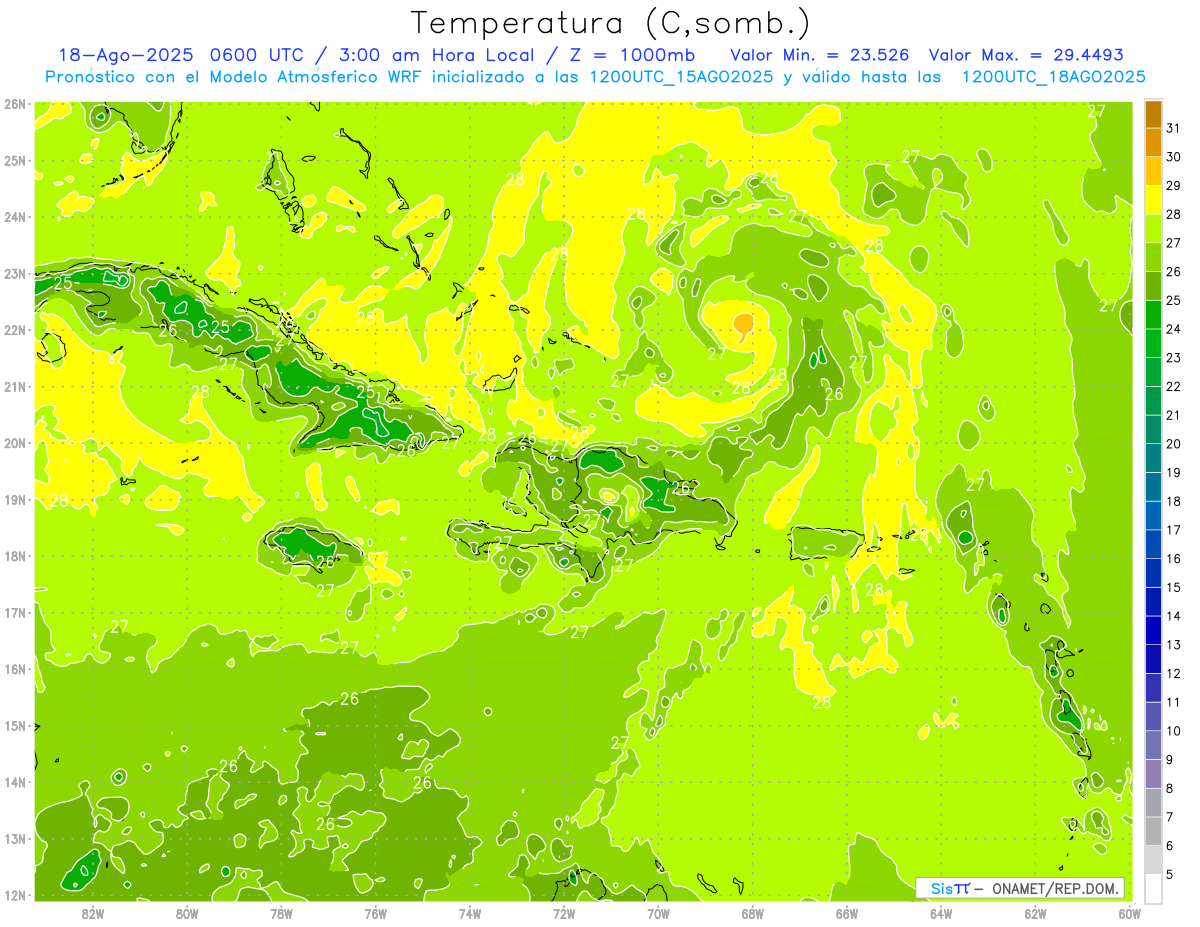Viewport: 1200px width, 927px height.
Task: Click the colorbar tick label 29
Action: coord(1174,186)
